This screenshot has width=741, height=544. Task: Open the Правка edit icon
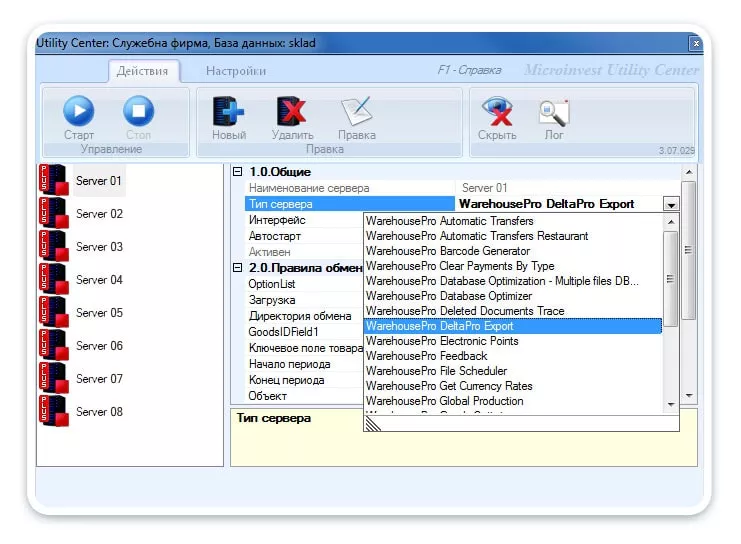(356, 111)
